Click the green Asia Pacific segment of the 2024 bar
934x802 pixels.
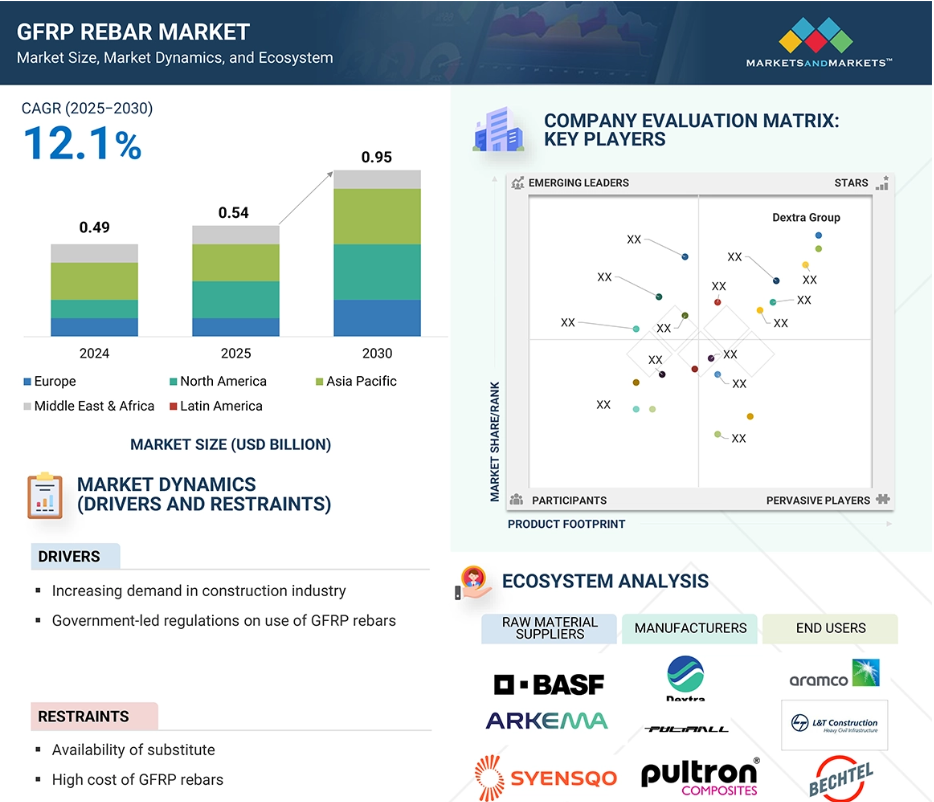(x=94, y=281)
